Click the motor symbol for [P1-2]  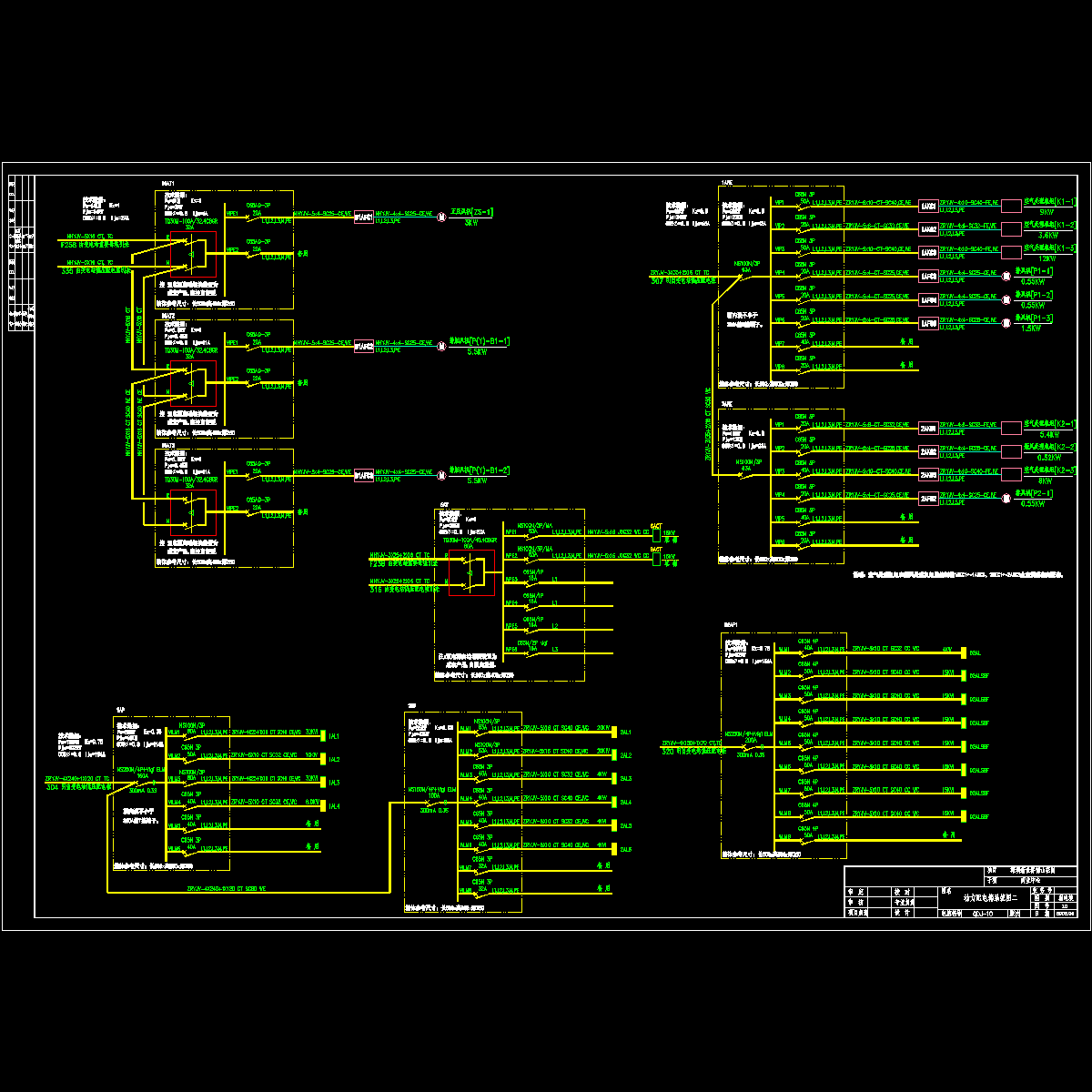click(1006, 298)
